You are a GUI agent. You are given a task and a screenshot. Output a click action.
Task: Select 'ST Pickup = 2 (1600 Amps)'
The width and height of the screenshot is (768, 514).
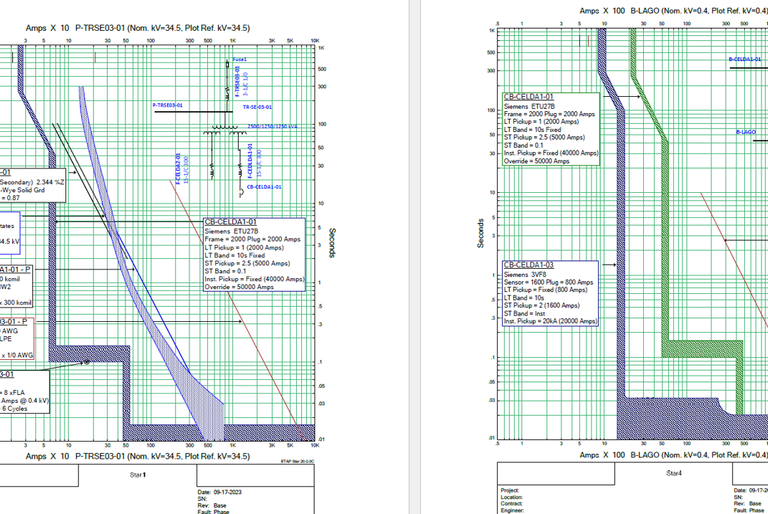click(x=542, y=305)
